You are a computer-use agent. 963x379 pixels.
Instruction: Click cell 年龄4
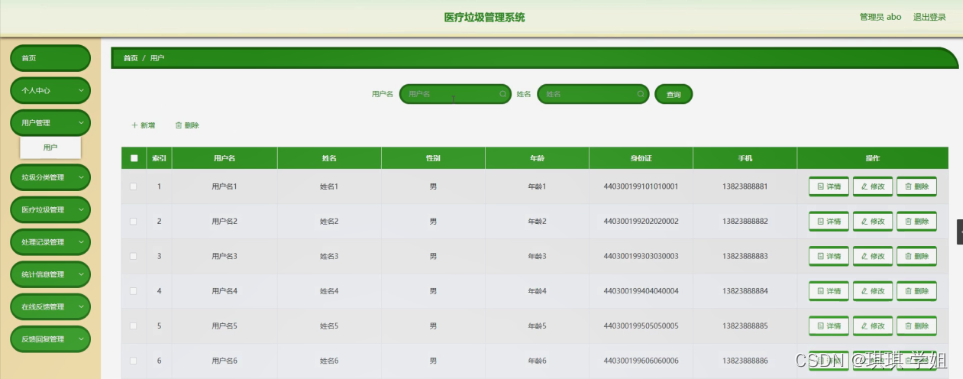pyautogui.click(x=537, y=291)
